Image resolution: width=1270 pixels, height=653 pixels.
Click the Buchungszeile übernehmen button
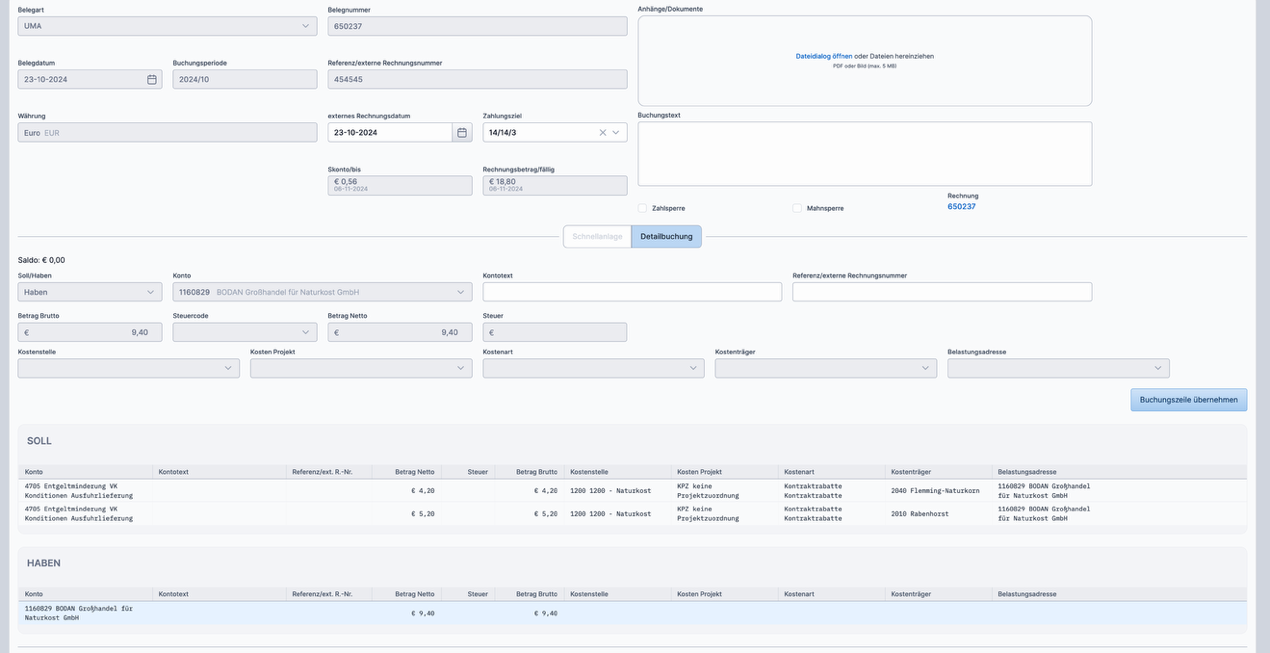click(1188, 400)
